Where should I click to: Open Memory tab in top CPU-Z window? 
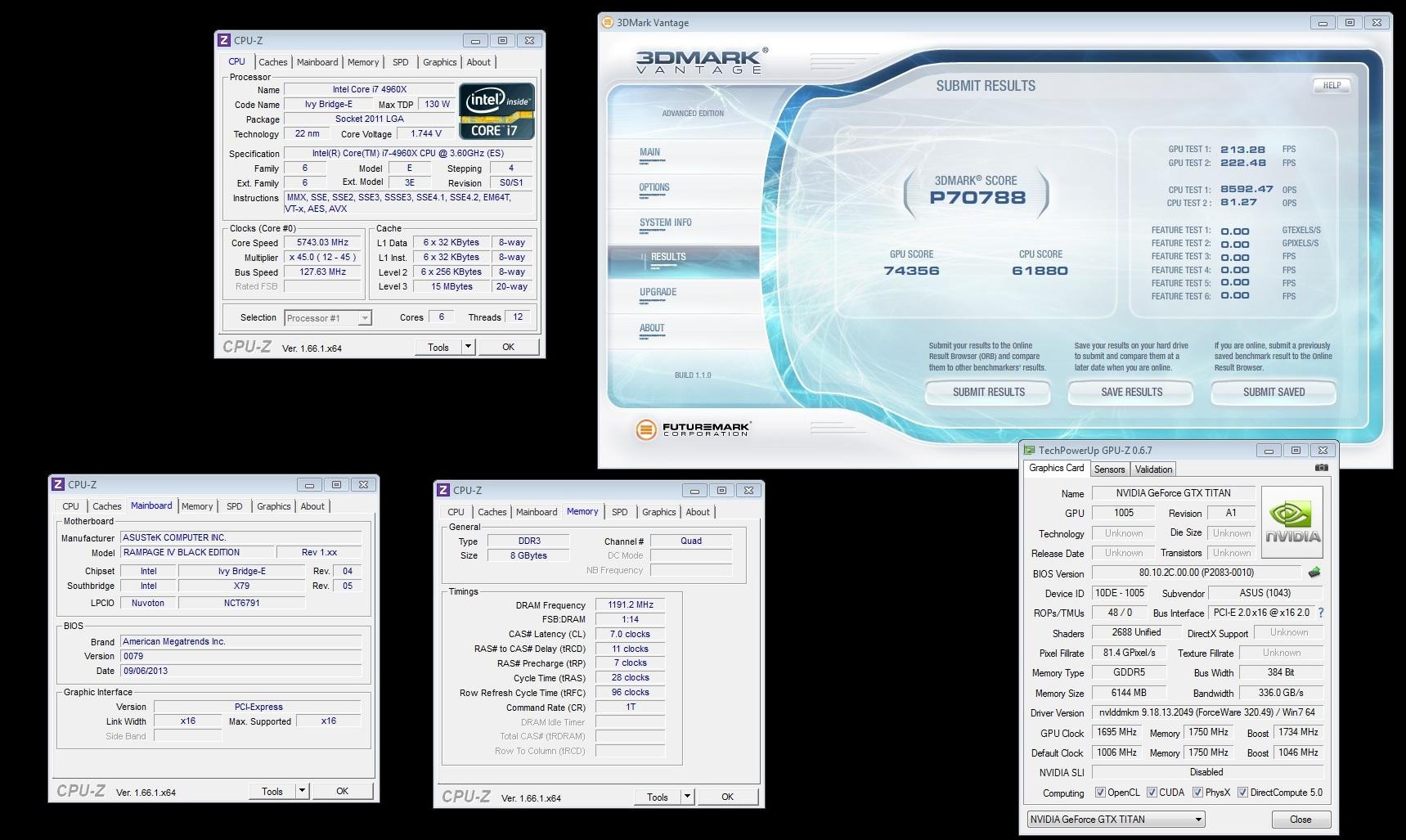[x=362, y=62]
